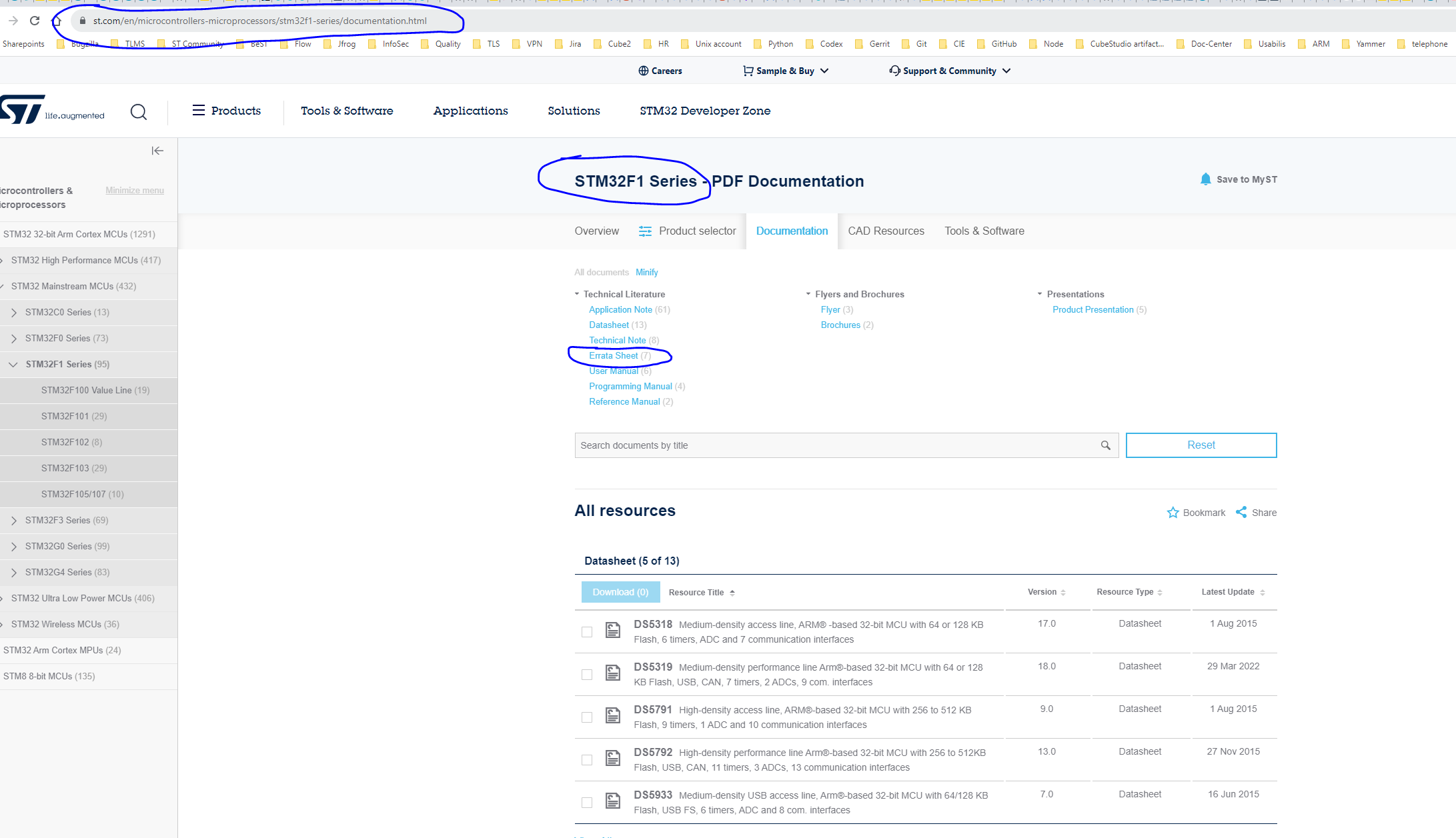Click browser home icon

click(57, 21)
